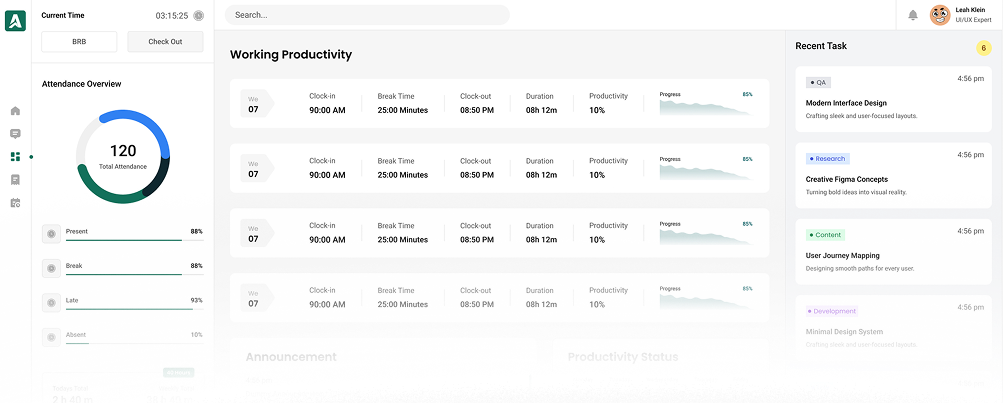Click the Break progress bar
Screen dimensions: 1003x403
123,274
